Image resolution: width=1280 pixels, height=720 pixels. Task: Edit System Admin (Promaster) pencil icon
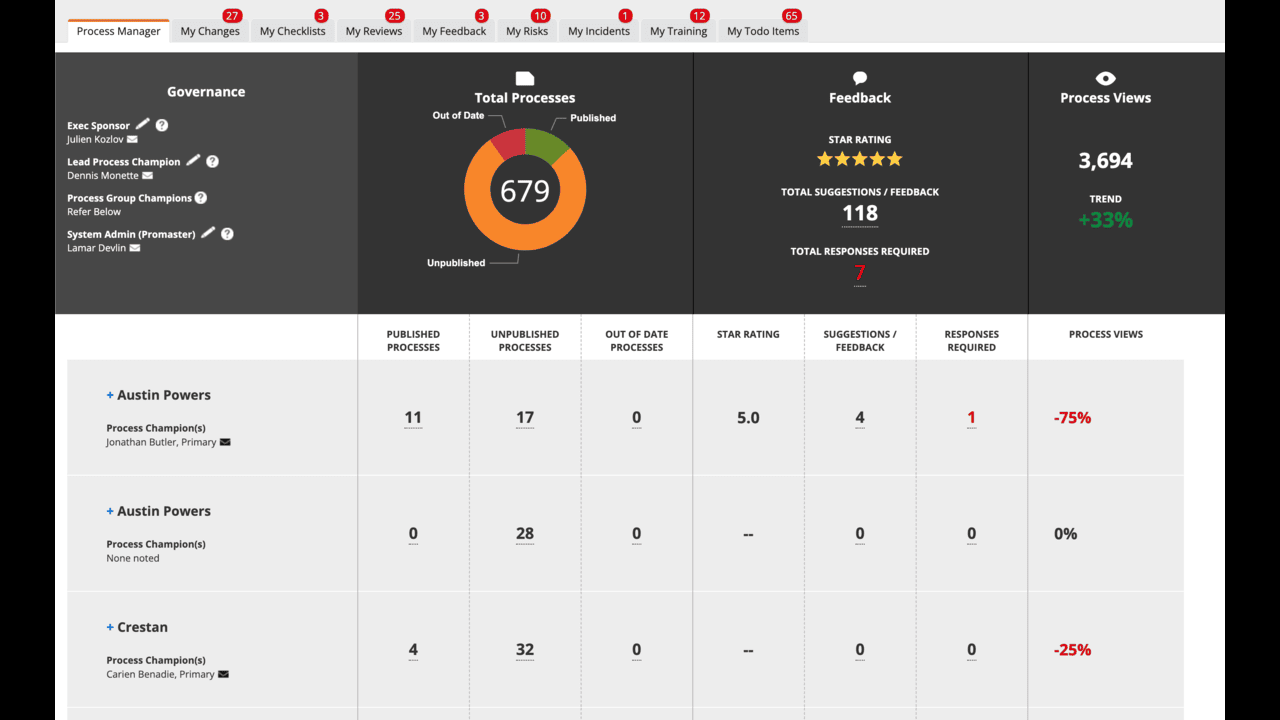click(208, 232)
